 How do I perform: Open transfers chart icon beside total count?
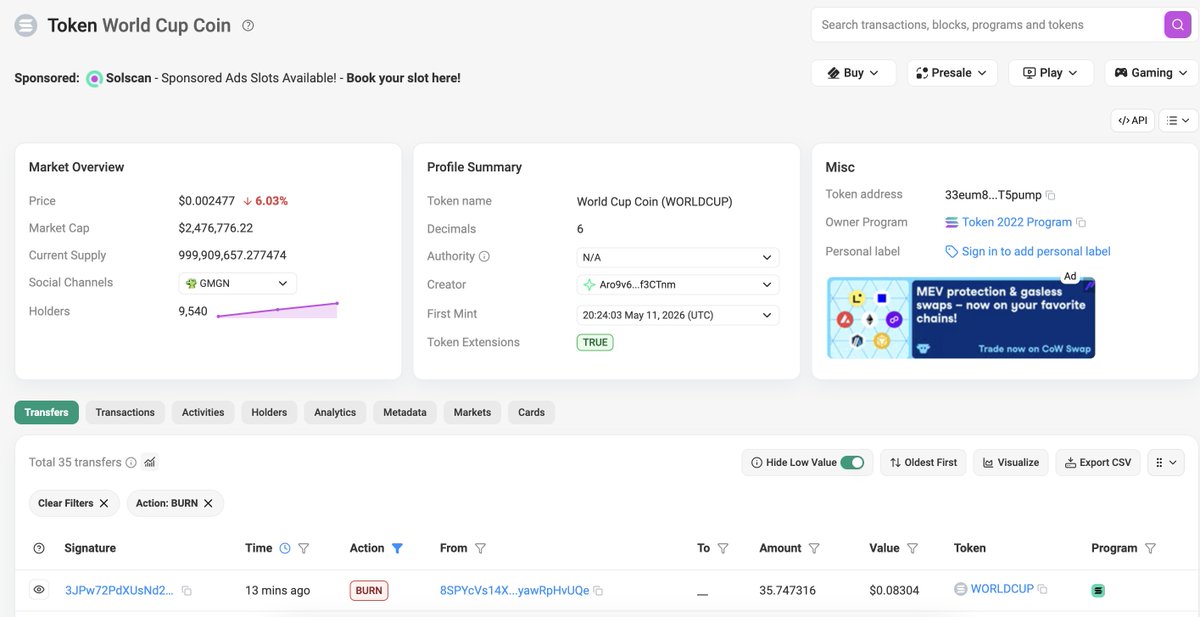click(150, 463)
